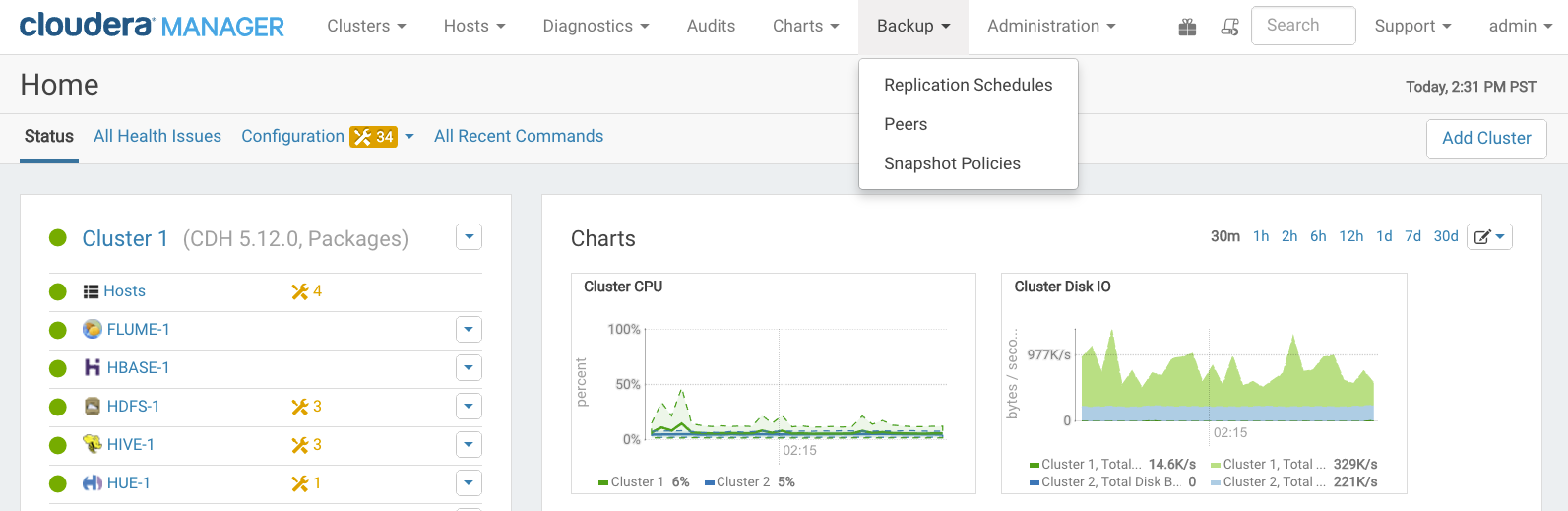Open the running commands icon near search
Image resolution: width=1568 pixels, height=511 pixels.
point(1229,27)
